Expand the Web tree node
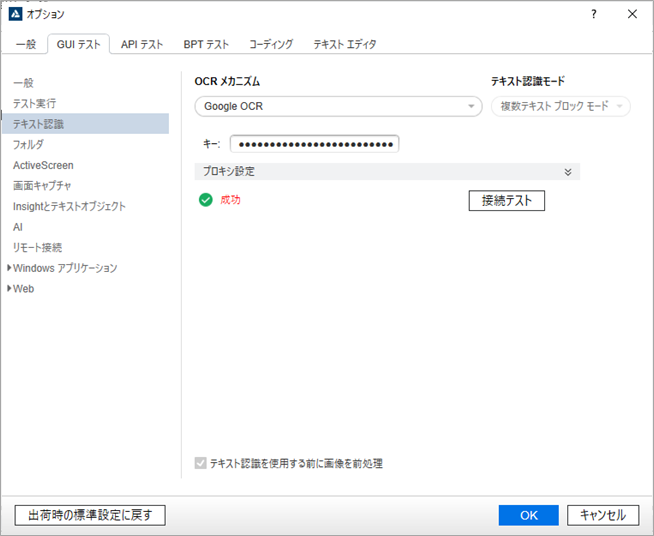 click(10, 289)
